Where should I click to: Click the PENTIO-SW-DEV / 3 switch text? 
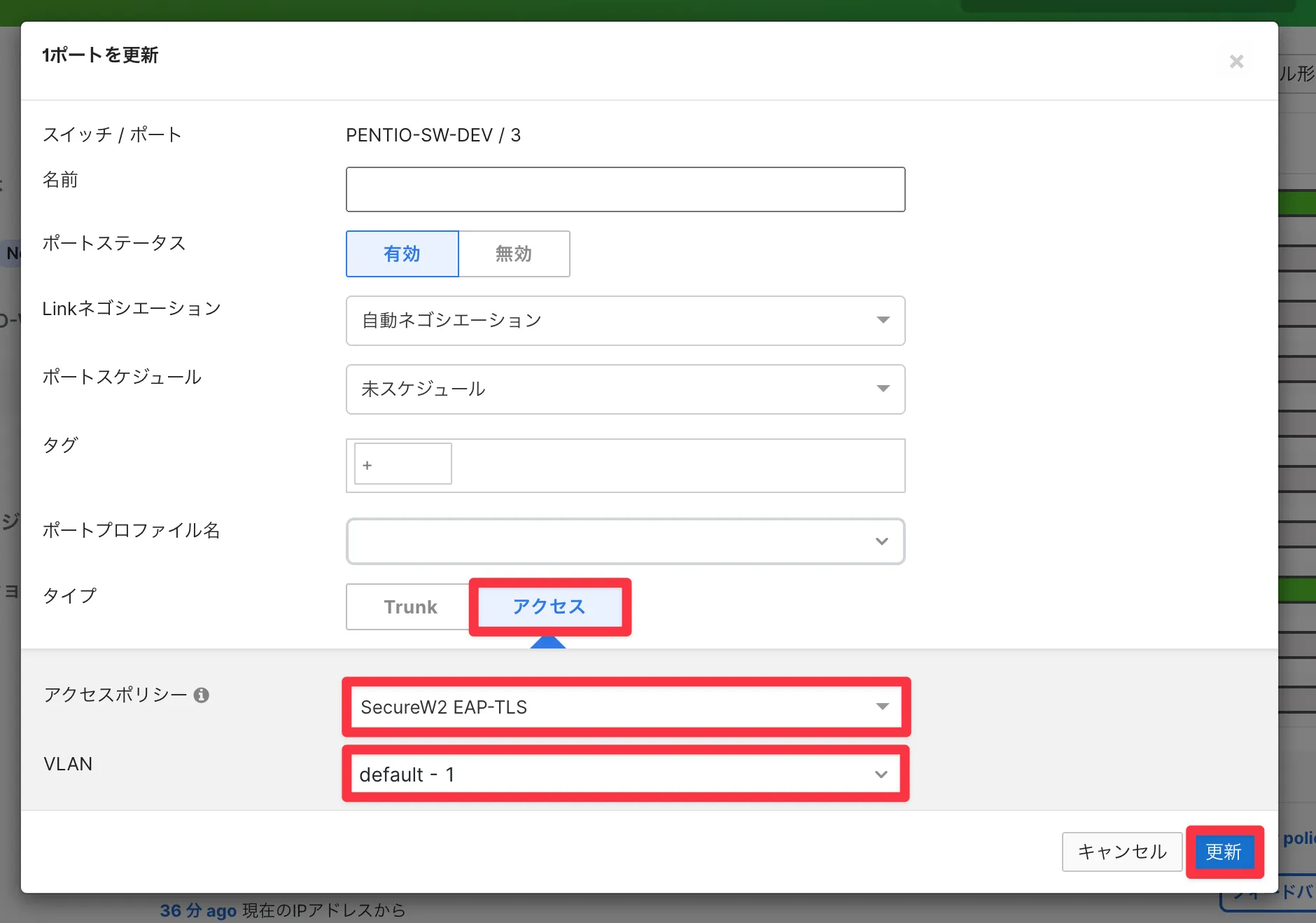coord(433,135)
